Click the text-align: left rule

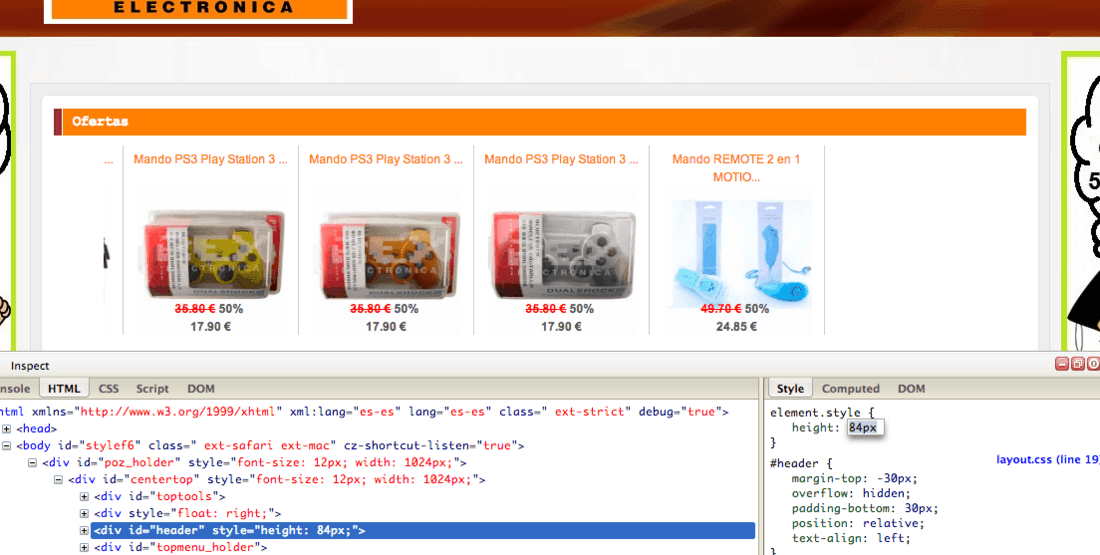click(850, 538)
